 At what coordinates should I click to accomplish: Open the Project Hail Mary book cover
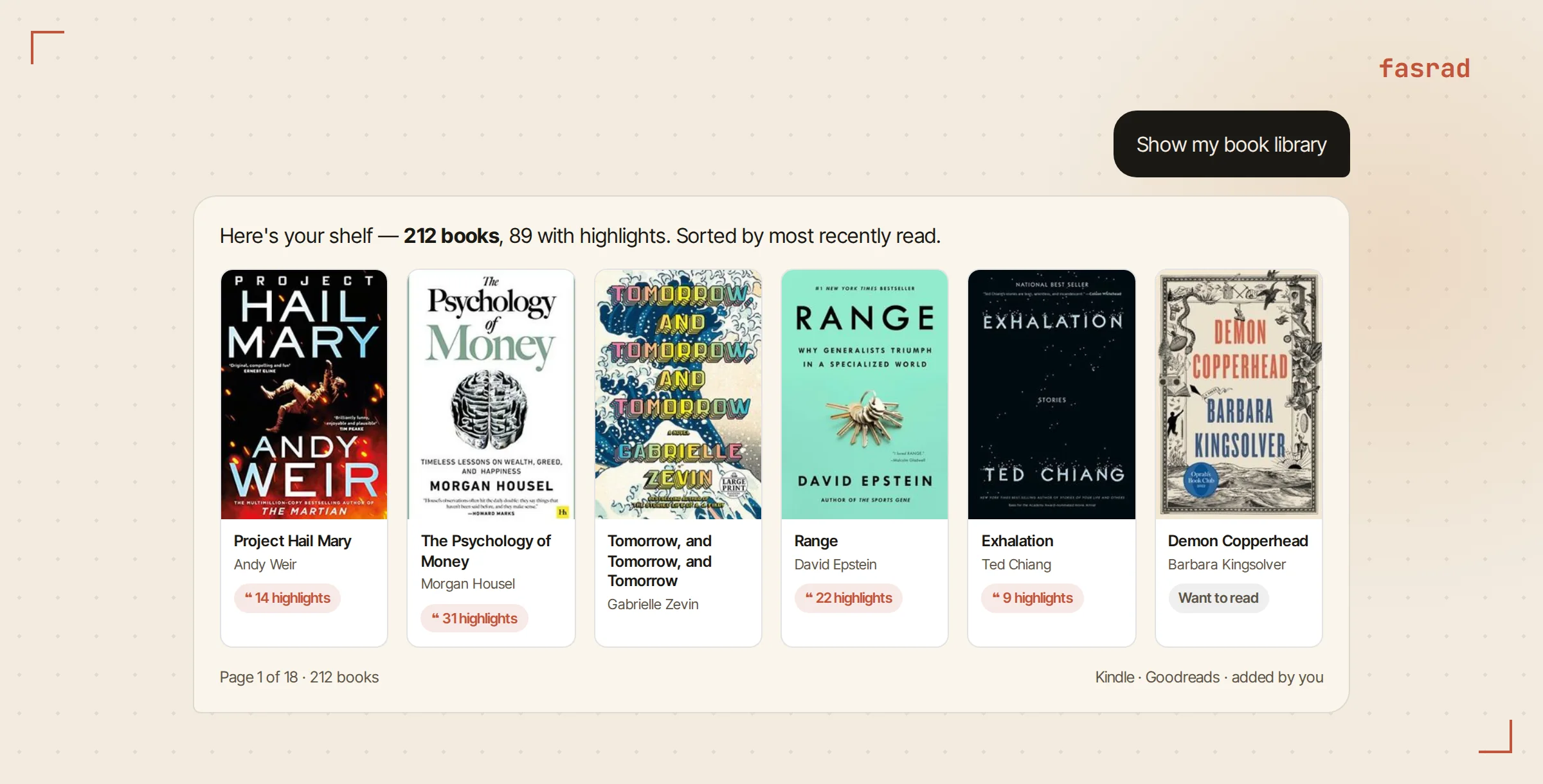(304, 395)
